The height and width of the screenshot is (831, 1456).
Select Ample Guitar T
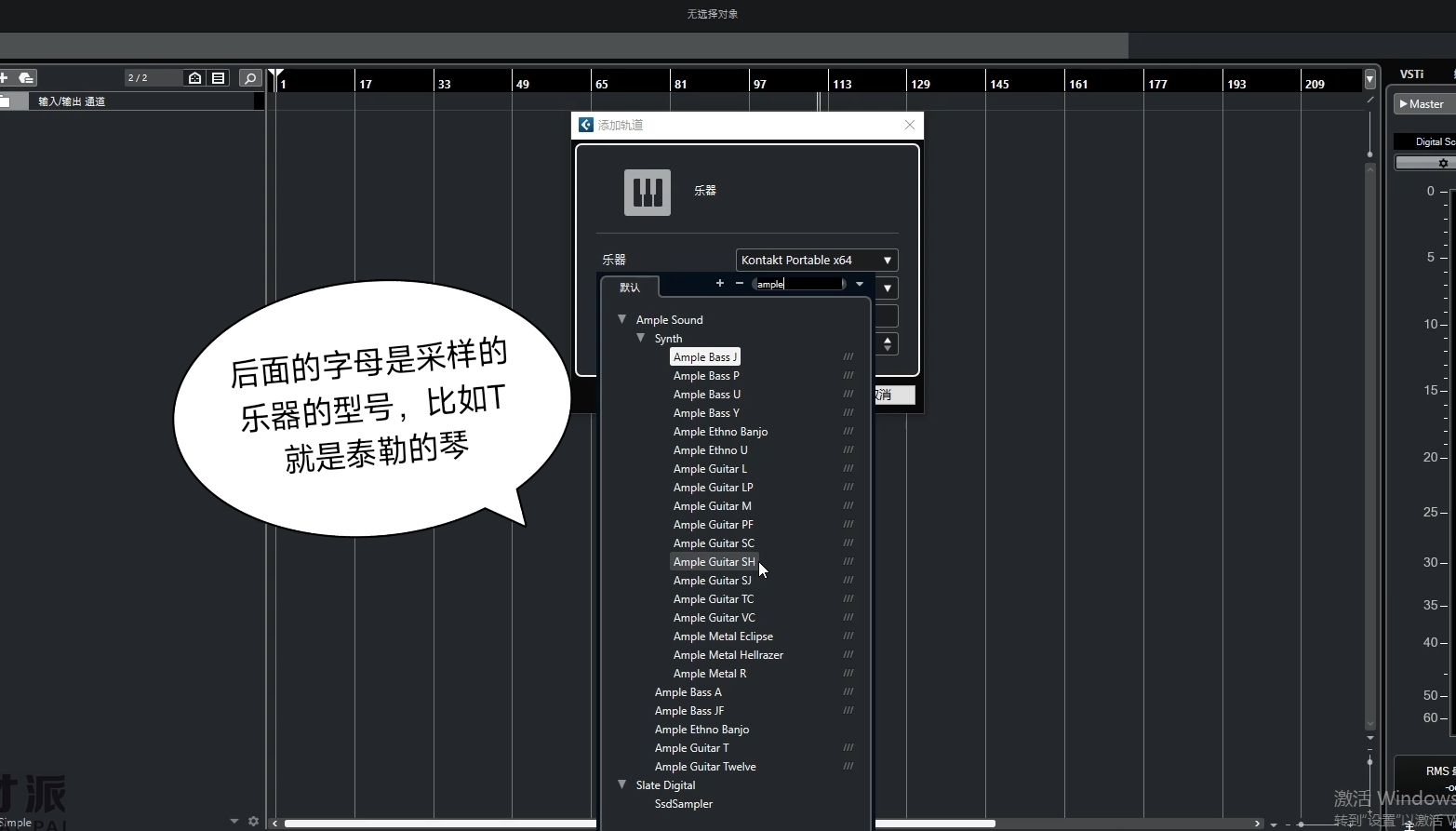tap(691, 747)
